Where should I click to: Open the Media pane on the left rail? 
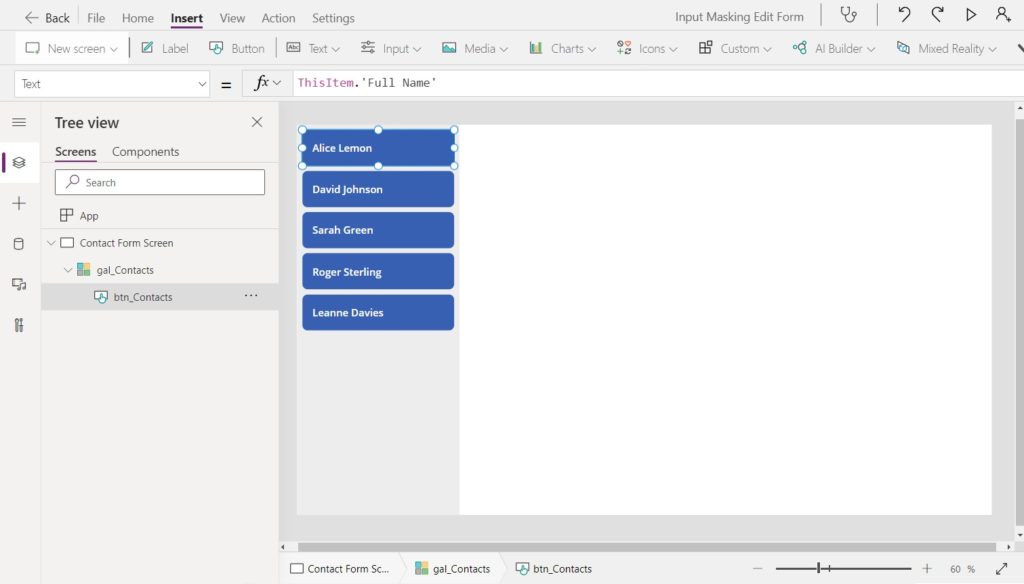point(18,283)
